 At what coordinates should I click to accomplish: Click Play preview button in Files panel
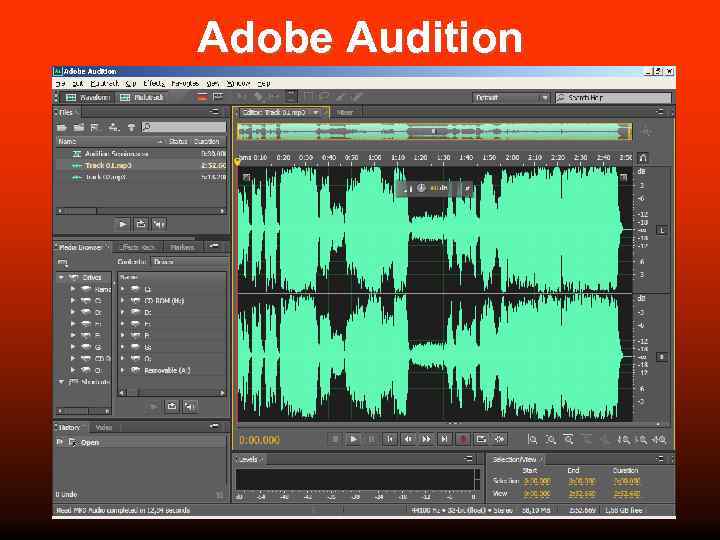tap(123, 224)
